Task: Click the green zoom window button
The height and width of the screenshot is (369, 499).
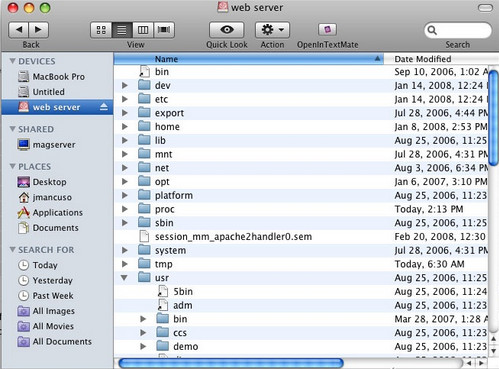Action: click(x=45, y=8)
